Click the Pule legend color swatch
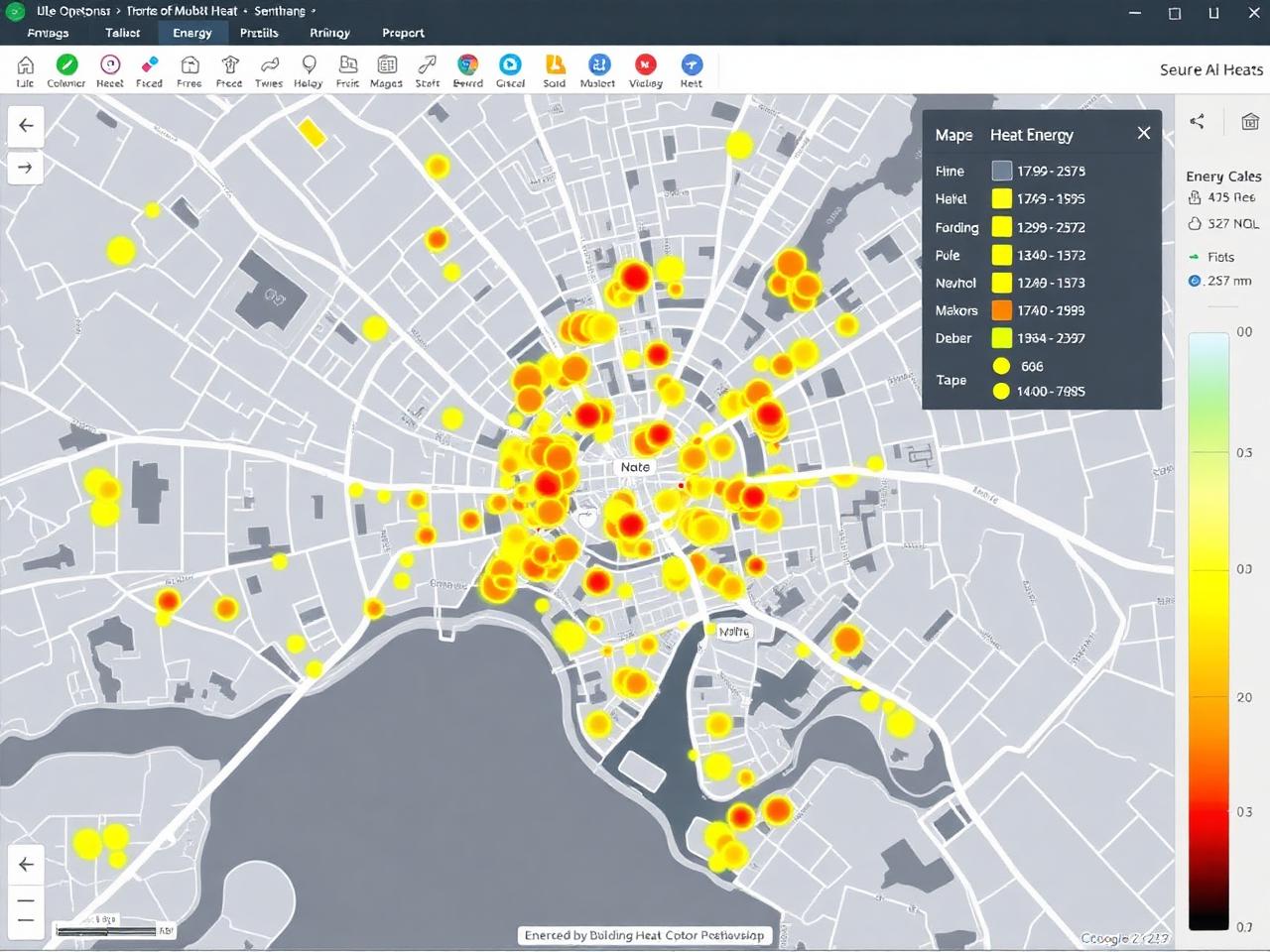This screenshot has height=952, width=1270. (1002, 255)
